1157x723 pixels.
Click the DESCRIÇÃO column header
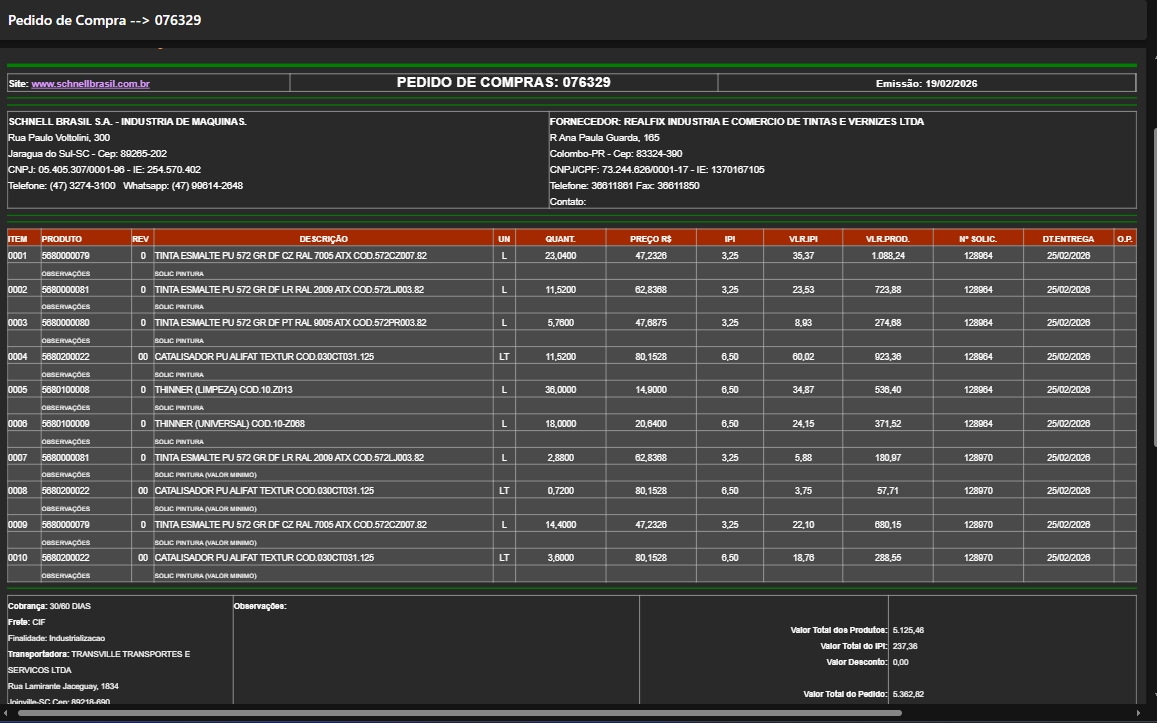pyautogui.click(x=323, y=239)
